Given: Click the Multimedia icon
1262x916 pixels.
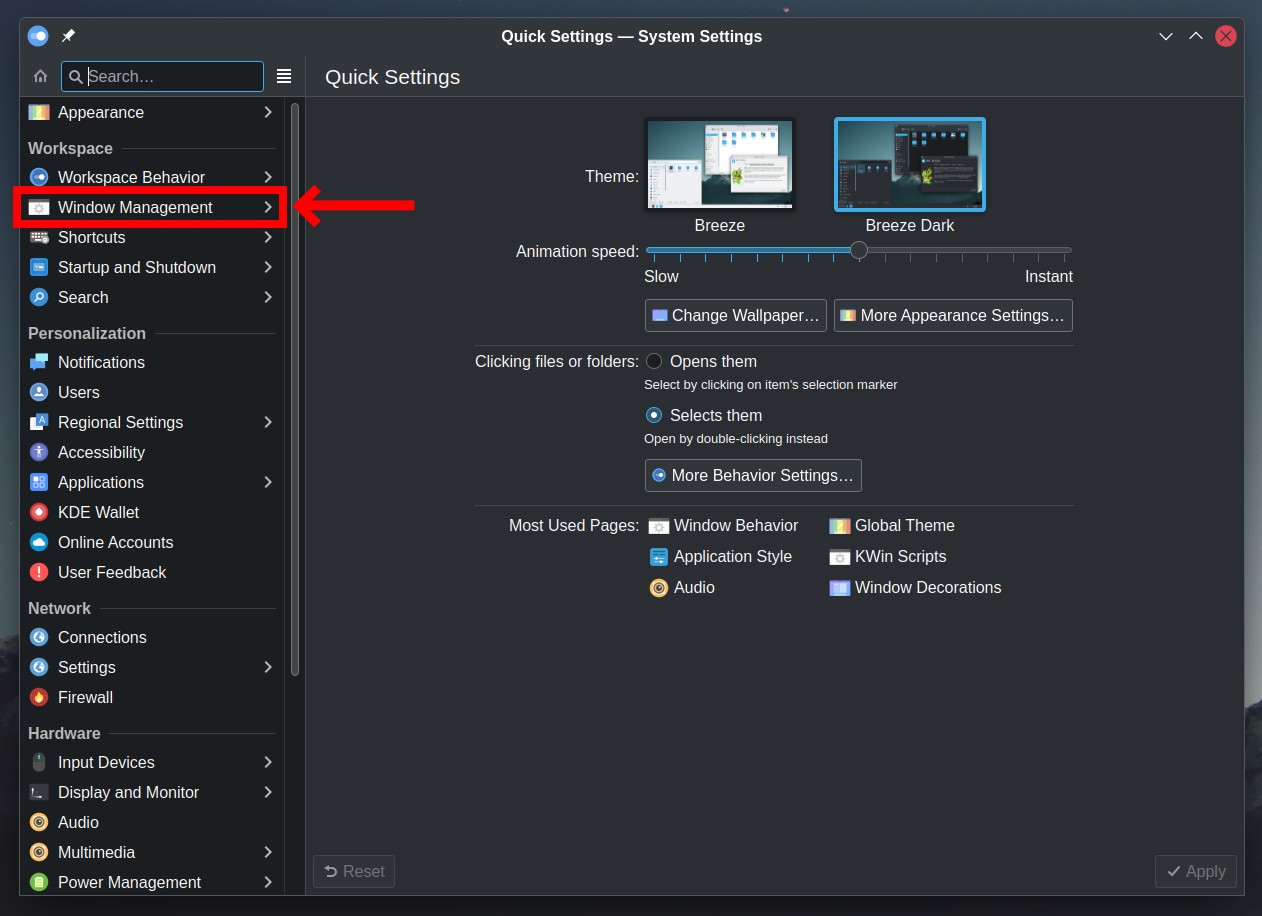Looking at the screenshot, I should [x=39, y=852].
